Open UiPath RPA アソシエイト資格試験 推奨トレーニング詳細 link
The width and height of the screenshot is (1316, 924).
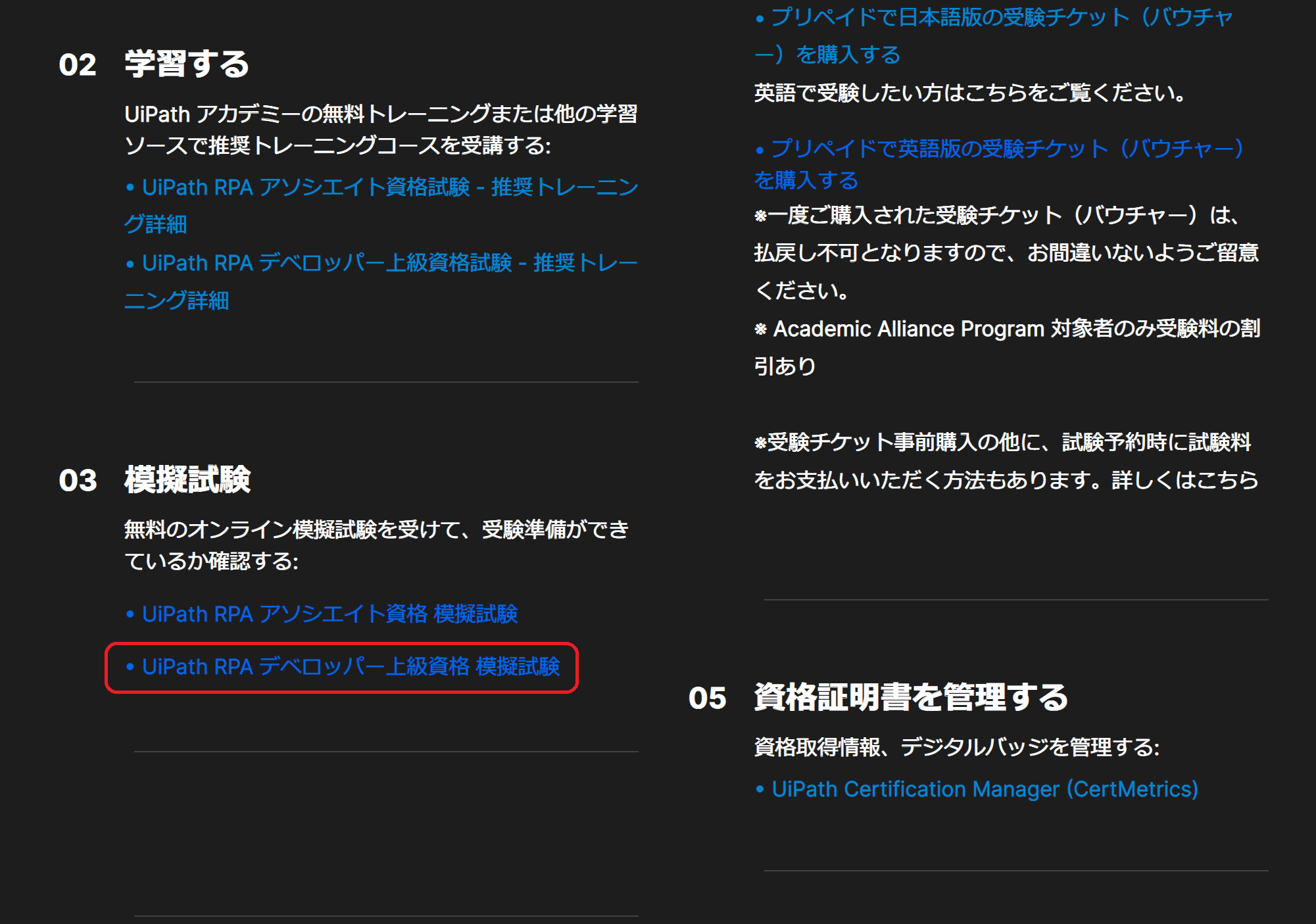coord(381,205)
